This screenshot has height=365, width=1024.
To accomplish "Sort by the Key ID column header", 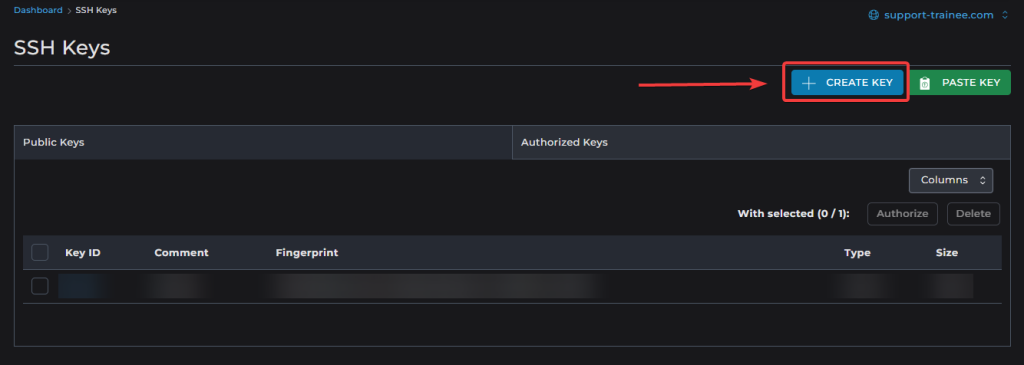I will (x=82, y=253).
